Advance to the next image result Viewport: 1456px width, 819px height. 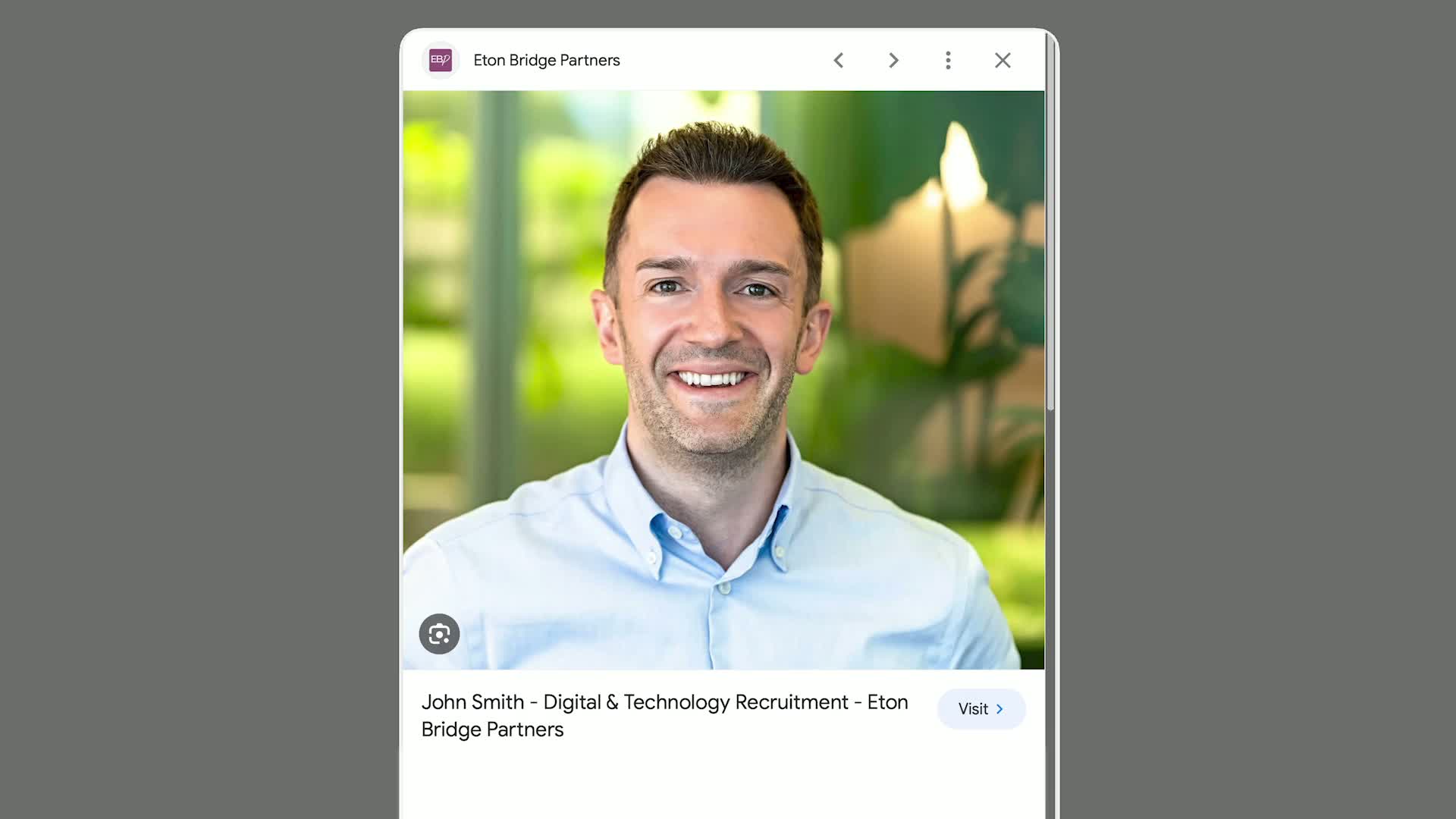pyautogui.click(x=893, y=60)
